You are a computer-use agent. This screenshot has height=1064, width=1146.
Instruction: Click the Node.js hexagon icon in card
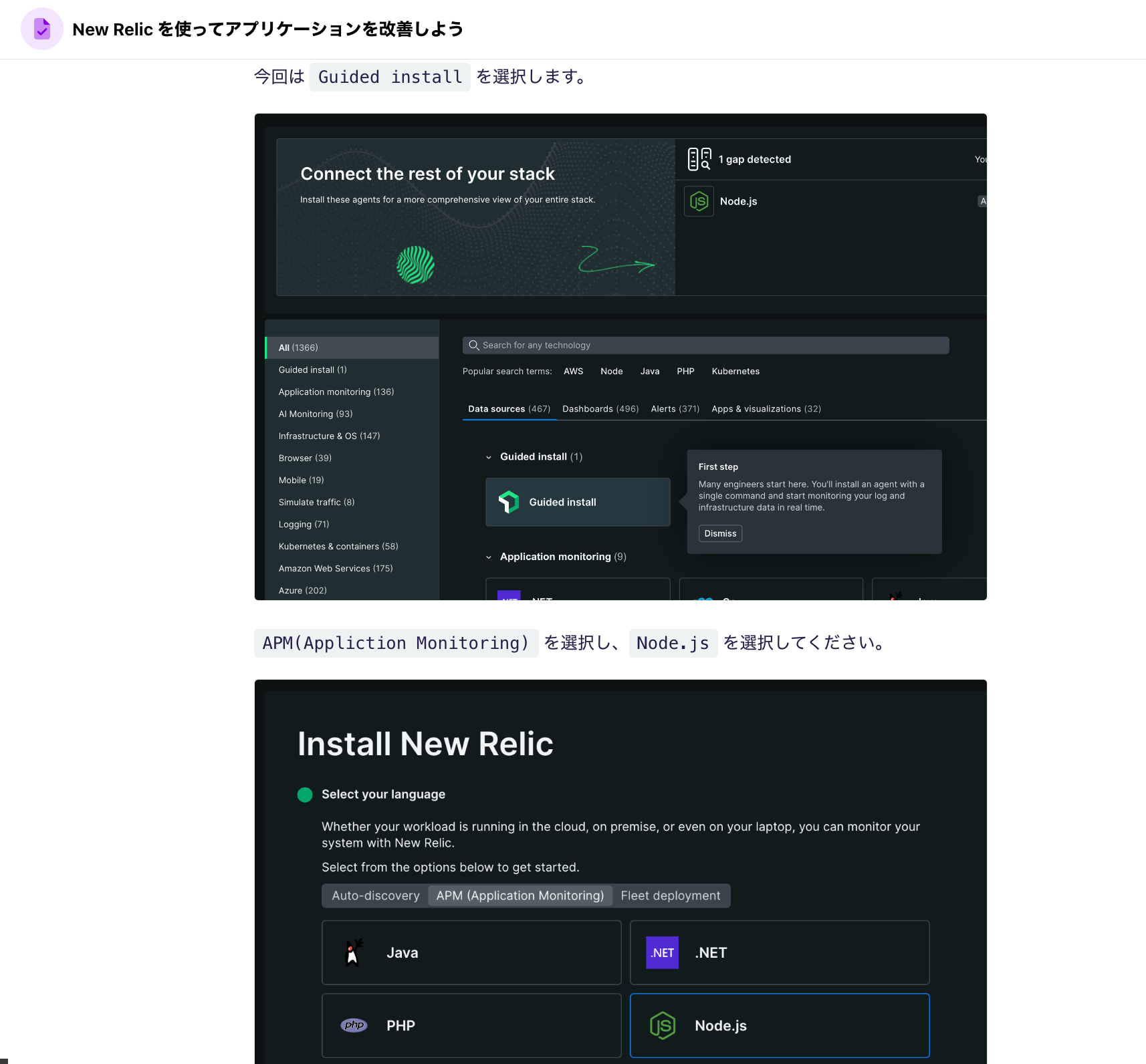pos(663,1025)
